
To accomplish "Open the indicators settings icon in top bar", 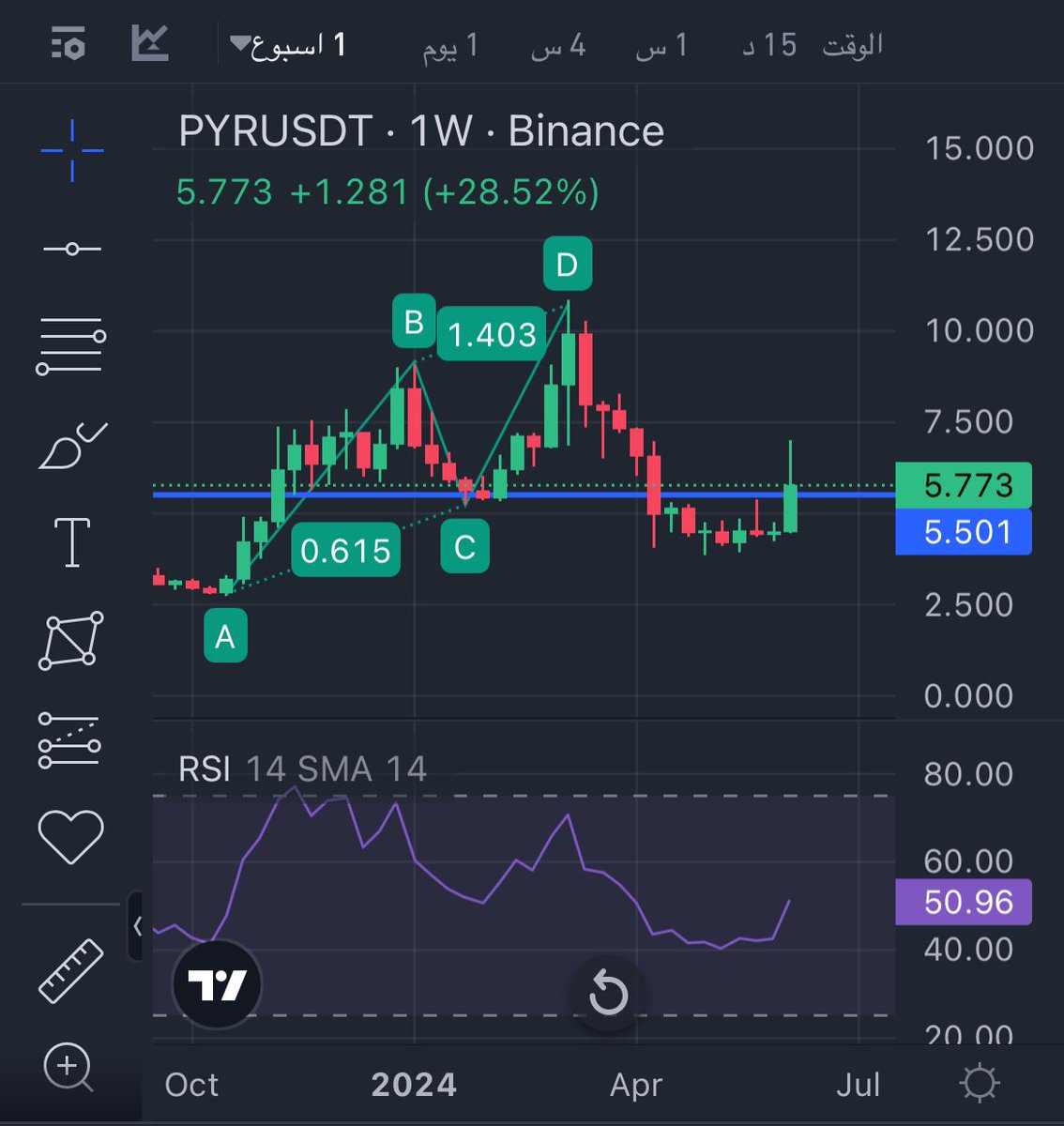I will (x=68, y=44).
